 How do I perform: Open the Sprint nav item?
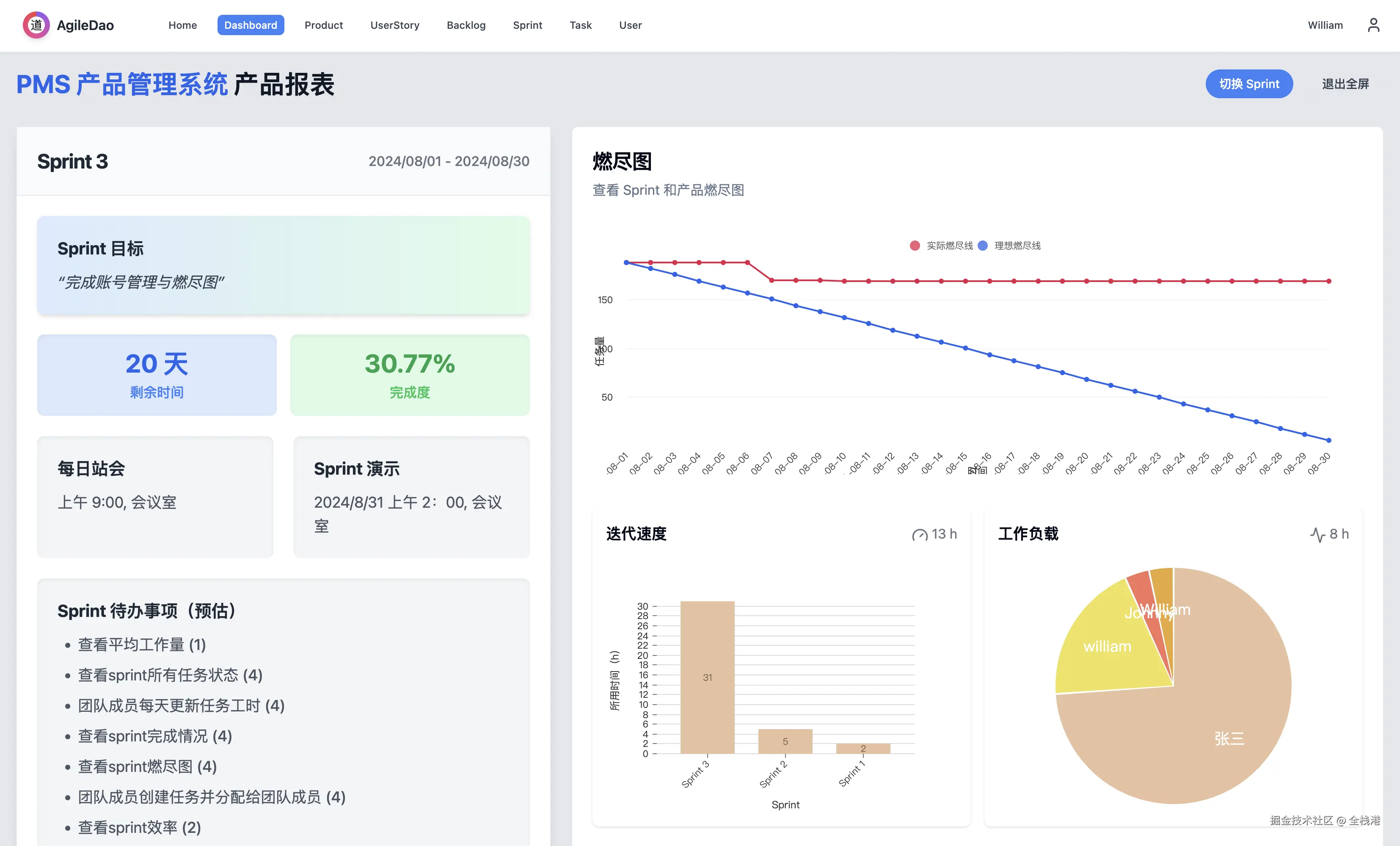click(527, 25)
